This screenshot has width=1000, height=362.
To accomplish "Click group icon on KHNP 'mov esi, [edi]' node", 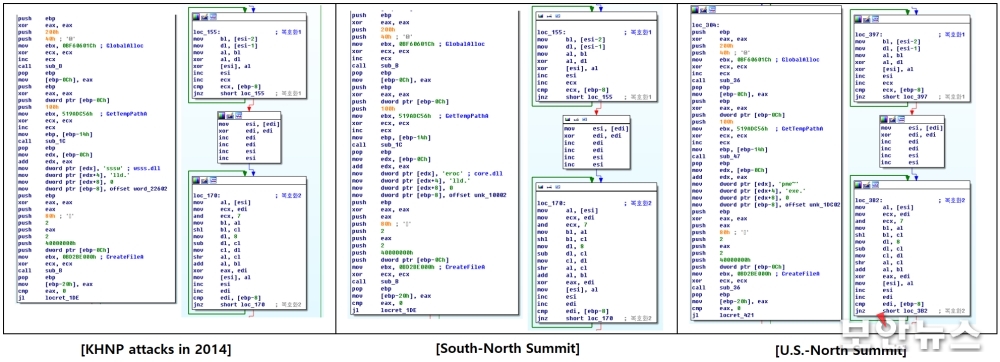I will [238, 116].
